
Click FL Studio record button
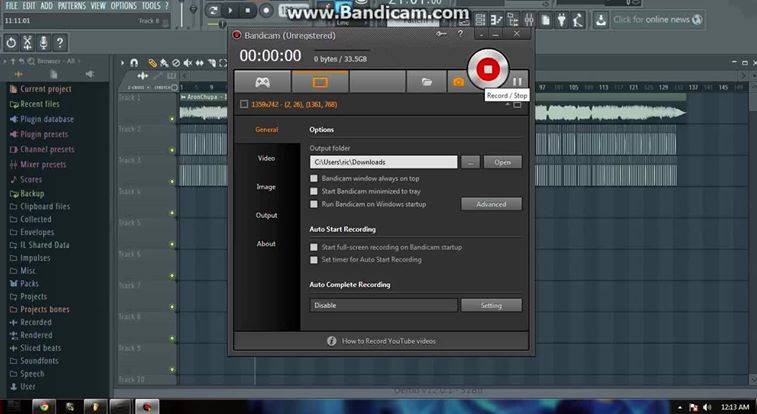266,11
